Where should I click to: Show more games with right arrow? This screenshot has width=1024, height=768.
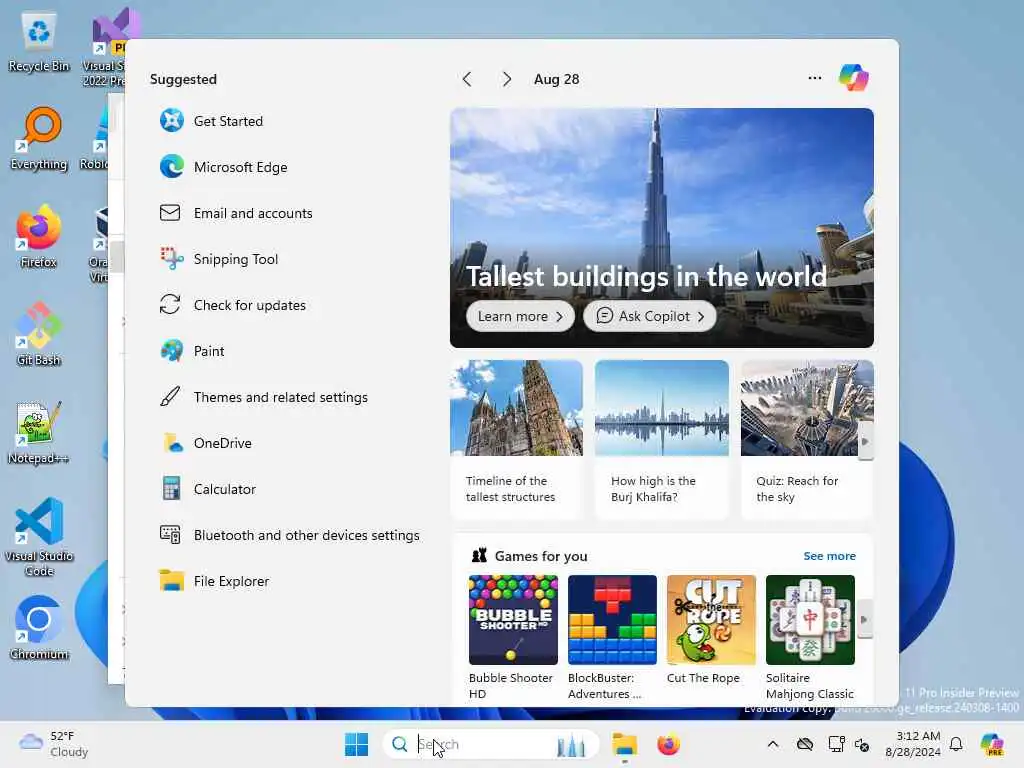click(x=865, y=619)
